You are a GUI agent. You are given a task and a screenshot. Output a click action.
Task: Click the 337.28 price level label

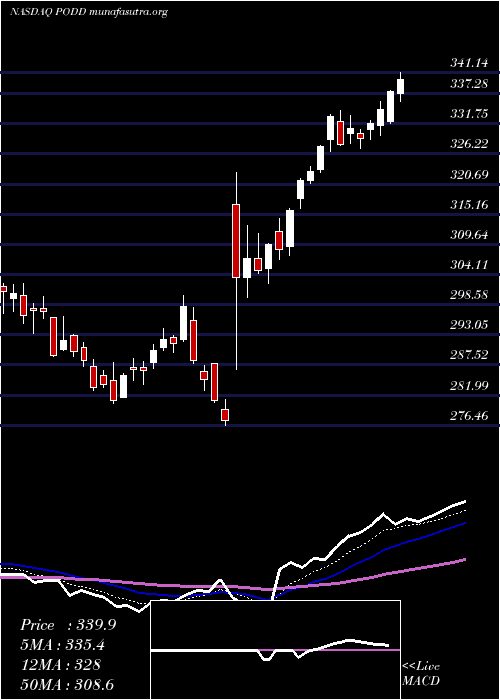click(469, 83)
